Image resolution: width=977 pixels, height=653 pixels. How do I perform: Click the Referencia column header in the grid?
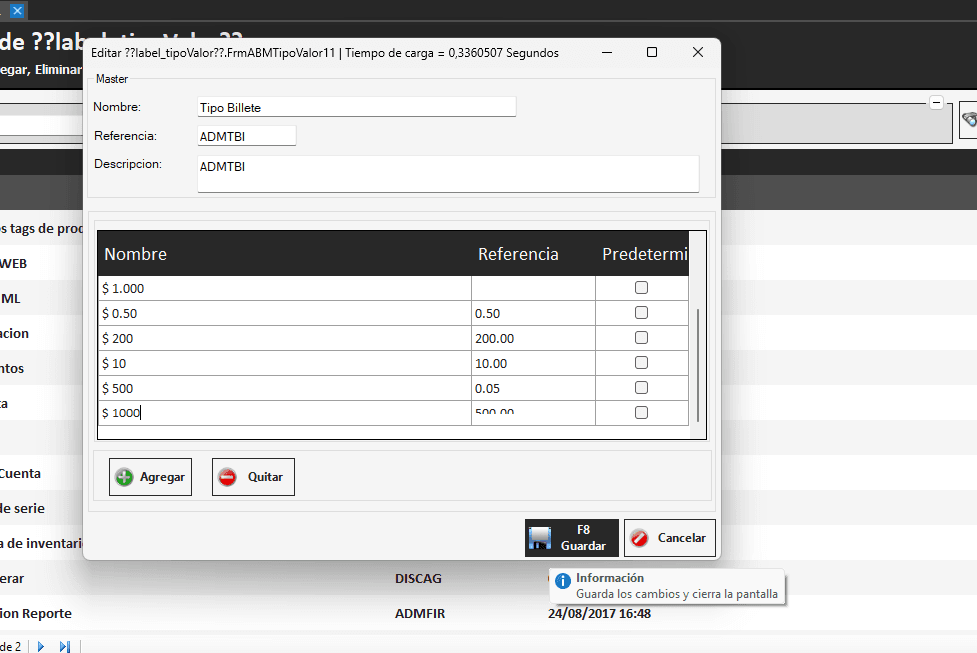pyautogui.click(x=518, y=254)
